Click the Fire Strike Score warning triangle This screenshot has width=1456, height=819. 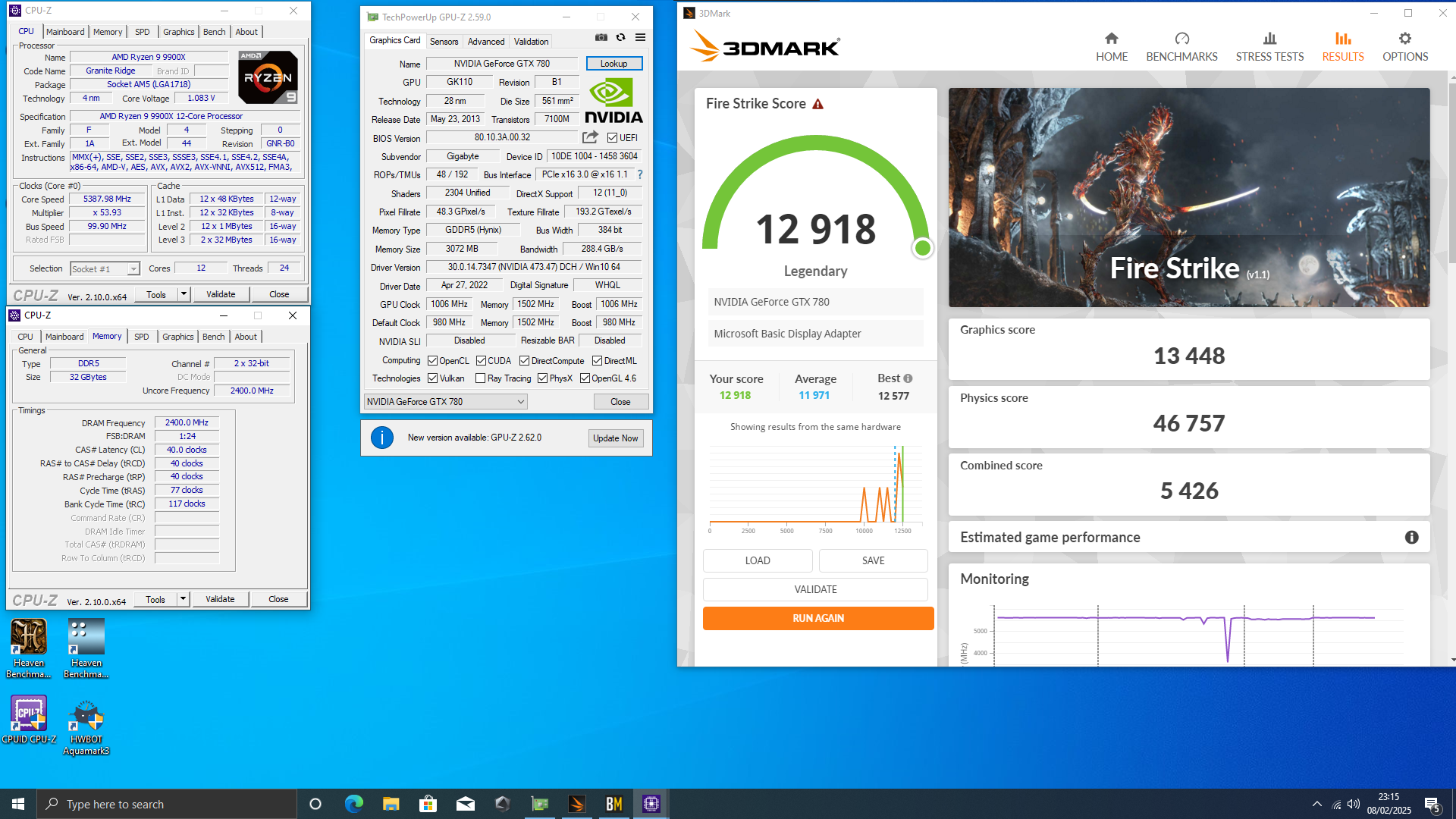coord(817,104)
